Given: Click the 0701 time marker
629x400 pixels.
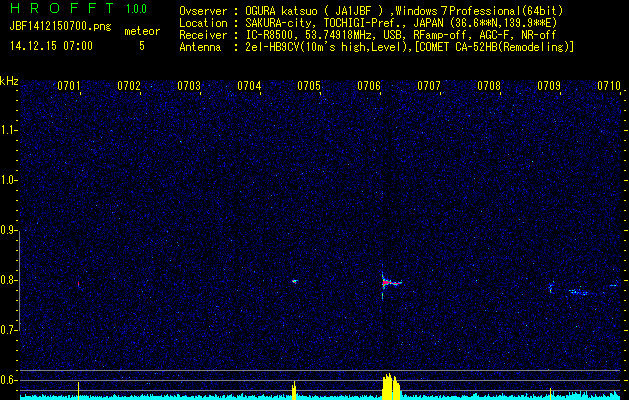Looking at the screenshot, I should point(69,86).
